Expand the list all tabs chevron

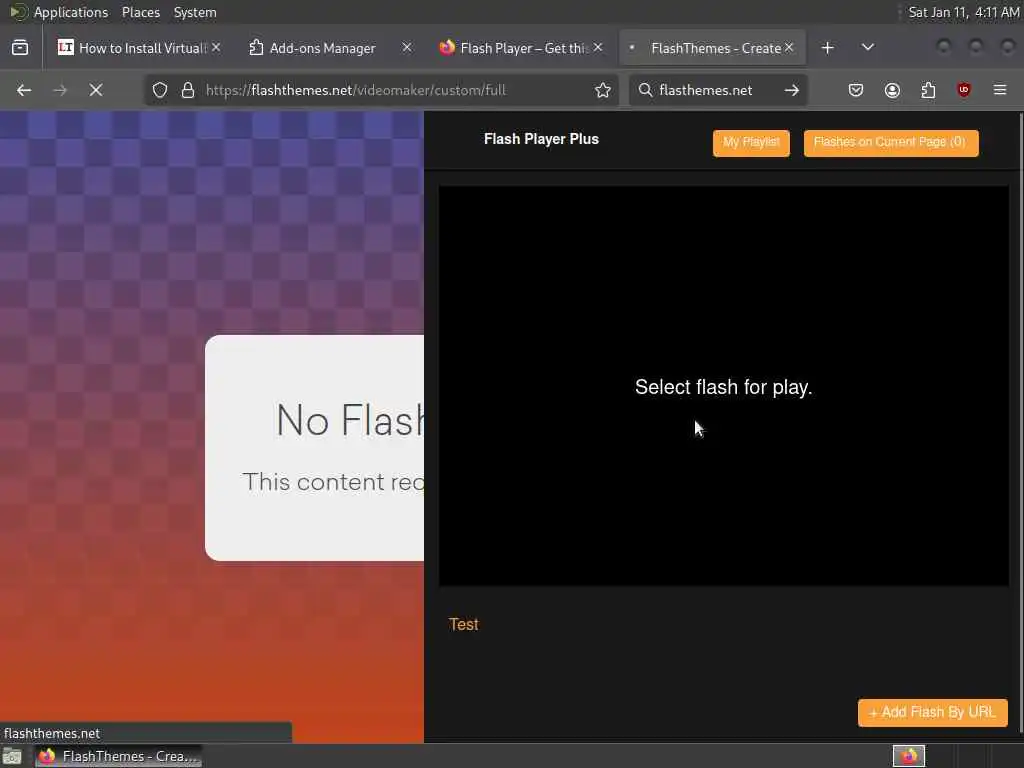[x=868, y=48]
